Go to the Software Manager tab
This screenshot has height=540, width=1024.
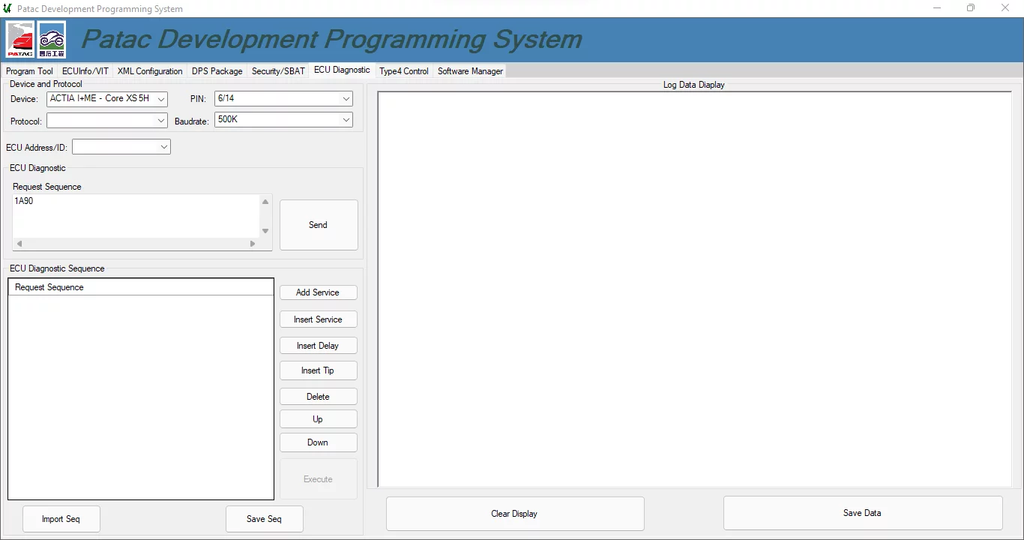[x=470, y=71]
